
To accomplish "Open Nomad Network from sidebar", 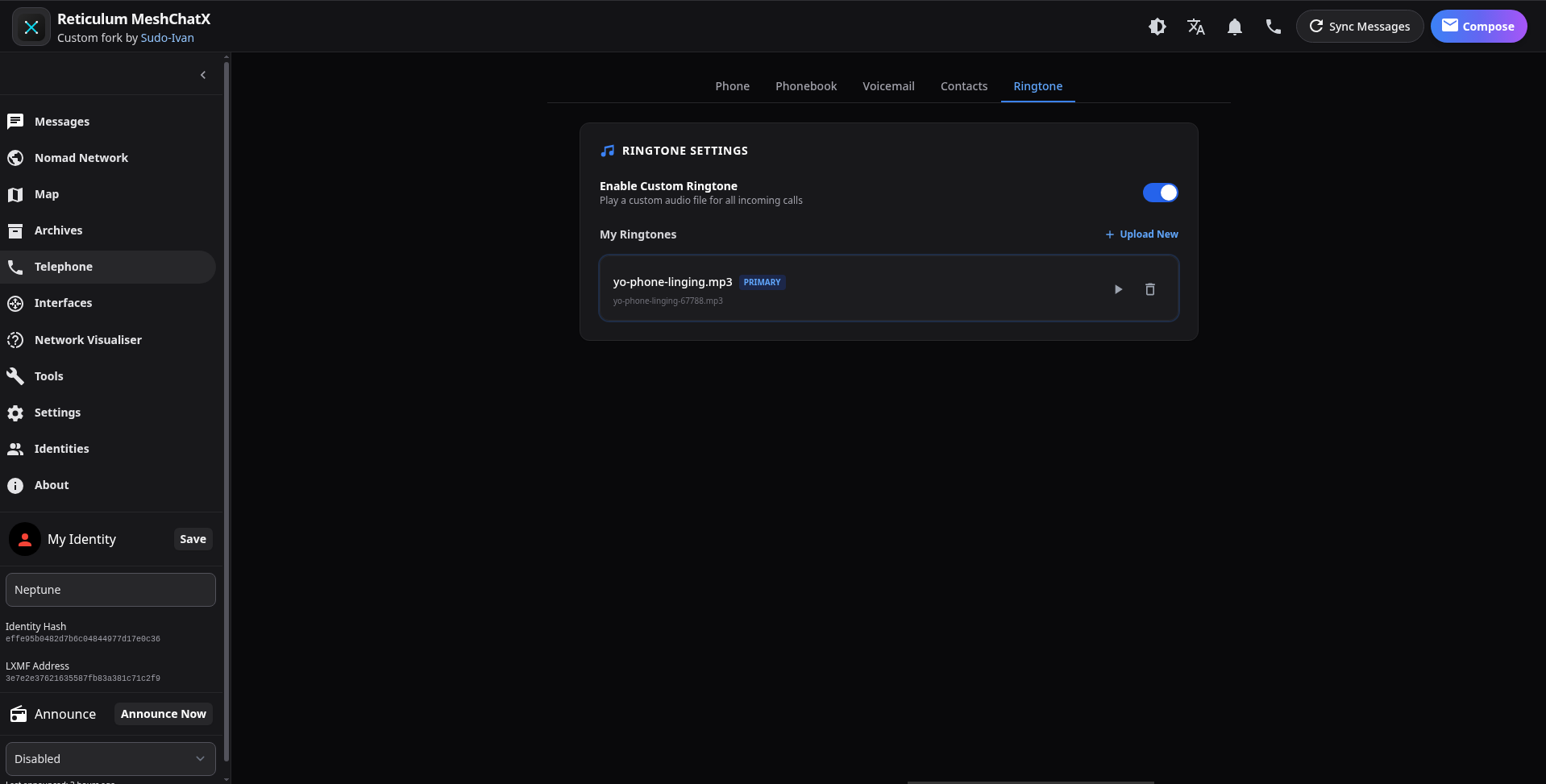I will coord(81,158).
